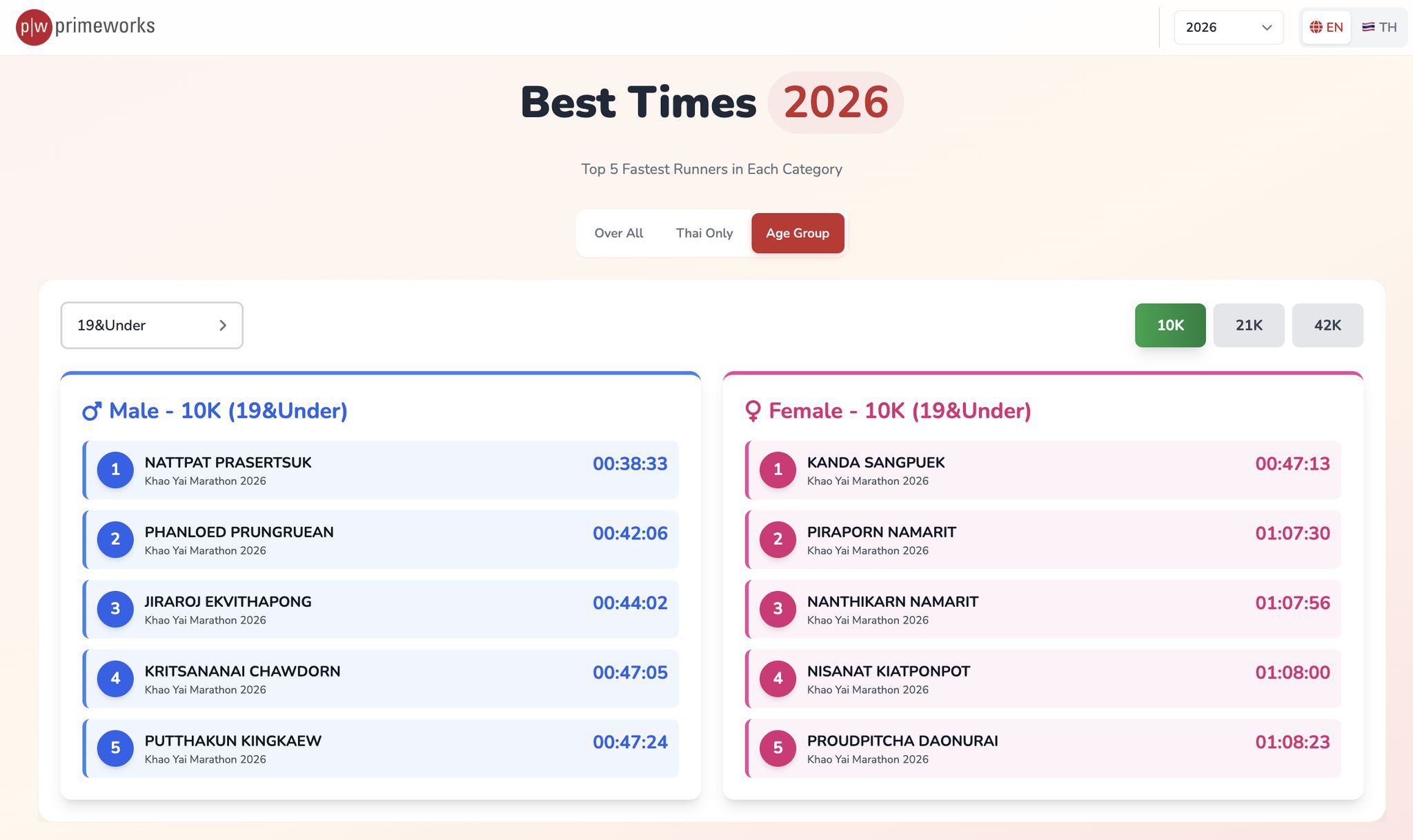Click the female symbol icon

[753, 411]
